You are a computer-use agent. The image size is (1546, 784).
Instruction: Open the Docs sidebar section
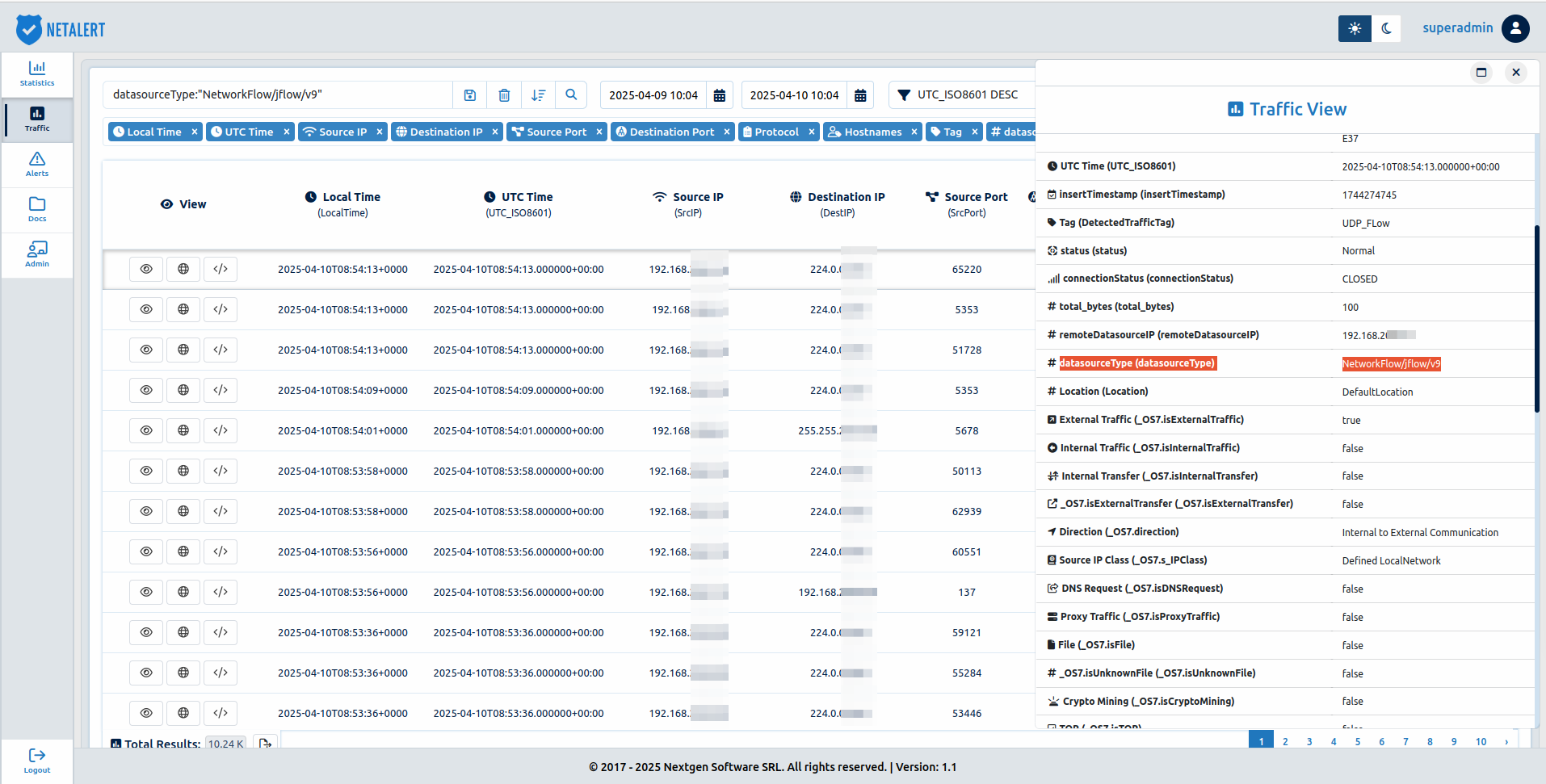[x=37, y=210]
